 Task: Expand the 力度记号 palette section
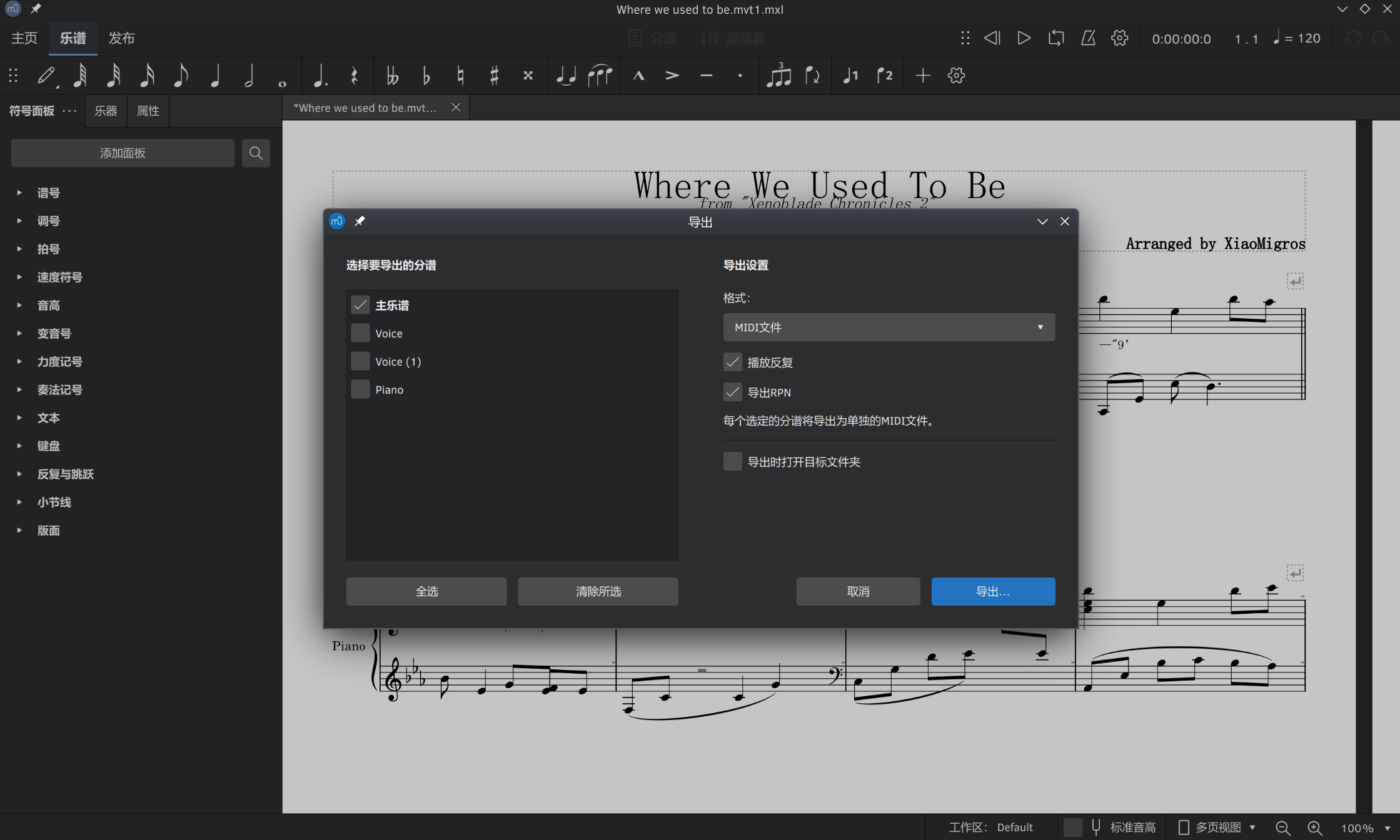pos(59,361)
